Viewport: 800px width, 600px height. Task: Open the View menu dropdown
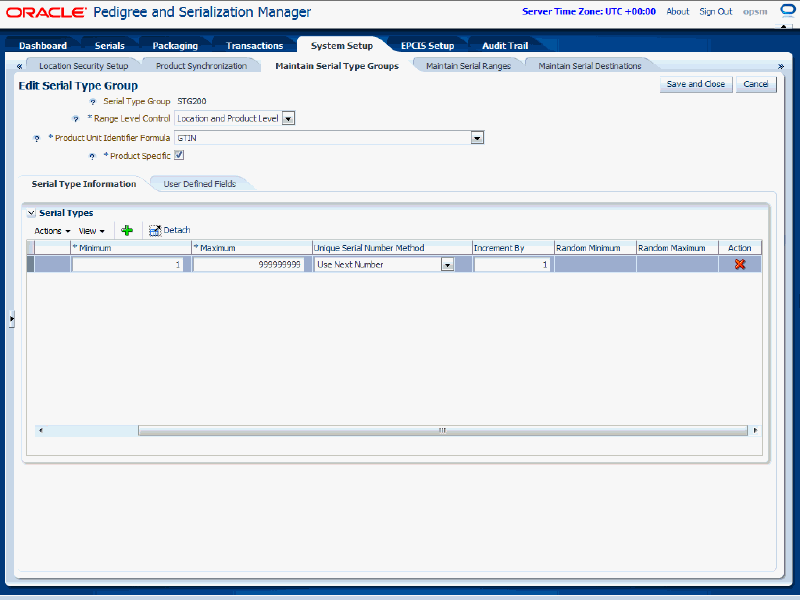pyautogui.click(x=91, y=231)
